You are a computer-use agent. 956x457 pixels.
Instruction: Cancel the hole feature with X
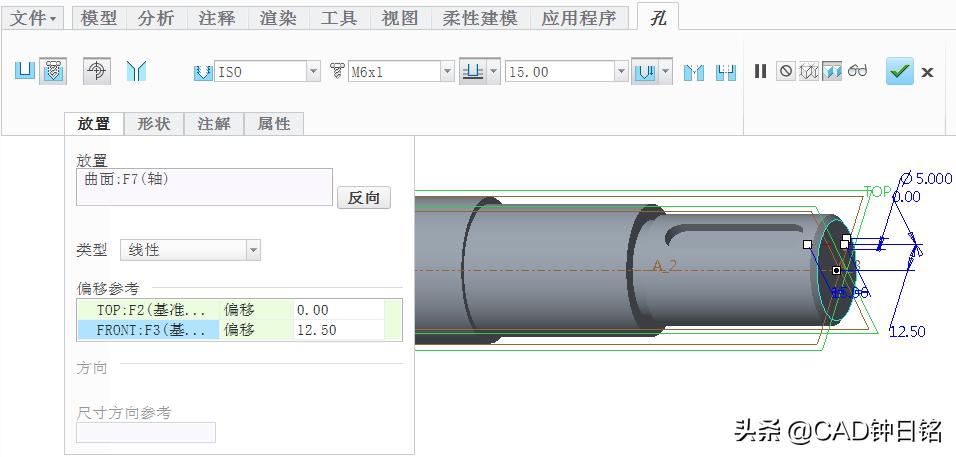(x=927, y=73)
